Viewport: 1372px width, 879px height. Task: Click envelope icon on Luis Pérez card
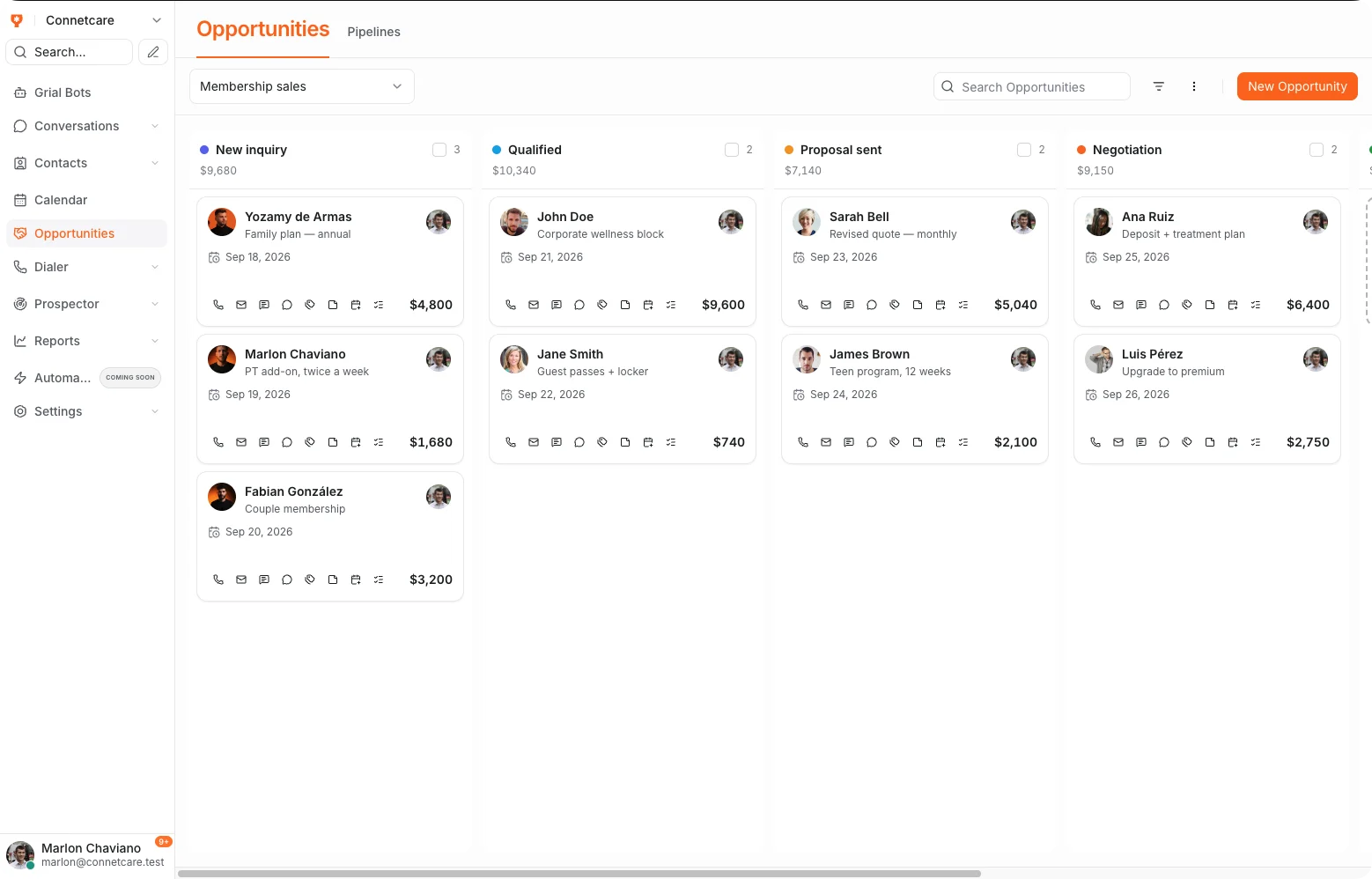(x=1118, y=442)
